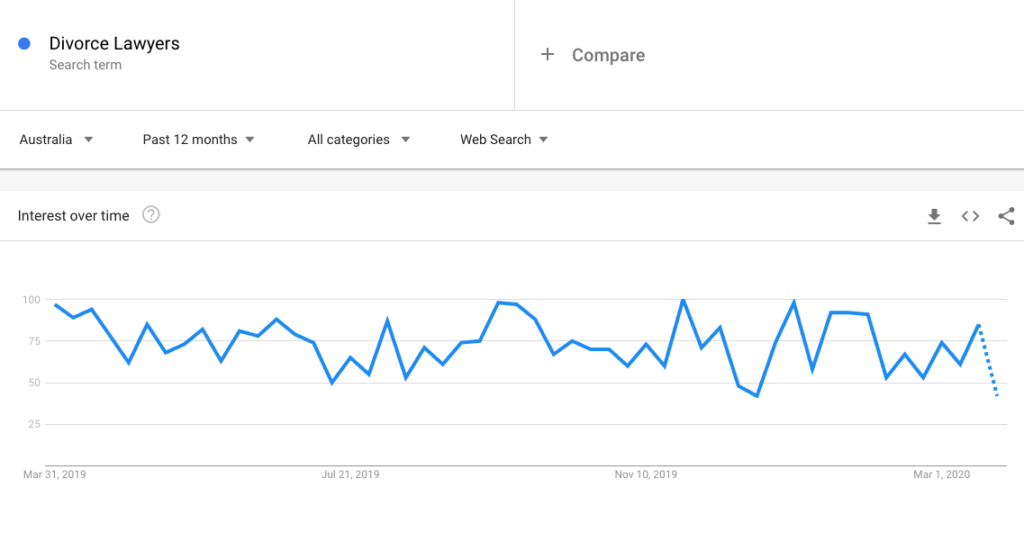Change Web Search type dropdown

point(504,140)
